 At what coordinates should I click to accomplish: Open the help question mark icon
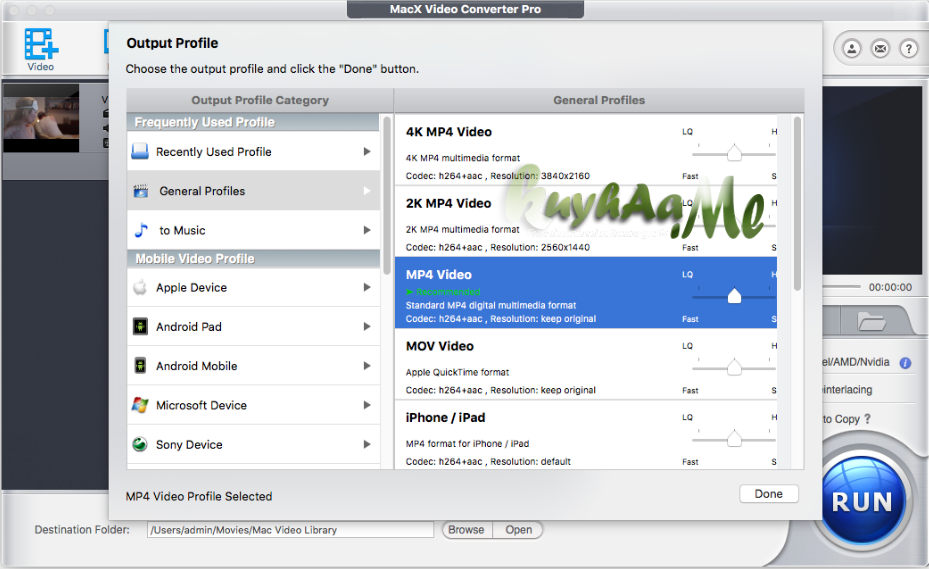[908, 49]
